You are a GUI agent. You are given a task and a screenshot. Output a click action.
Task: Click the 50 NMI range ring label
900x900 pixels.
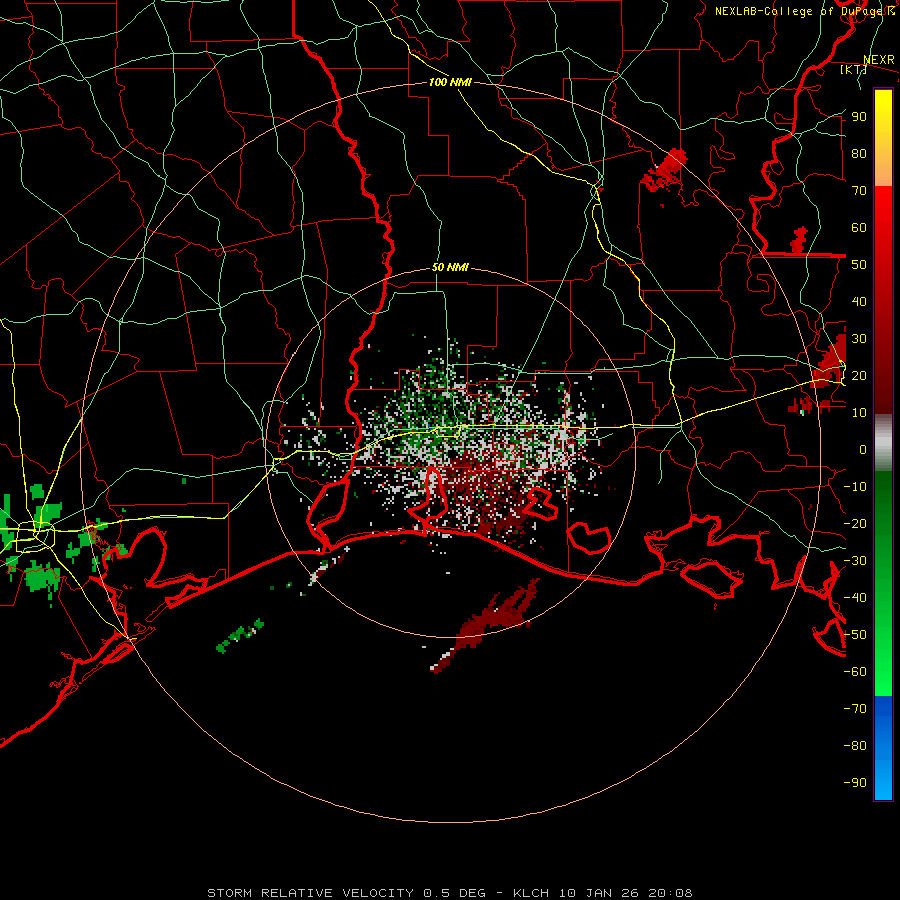(x=450, y=267)
